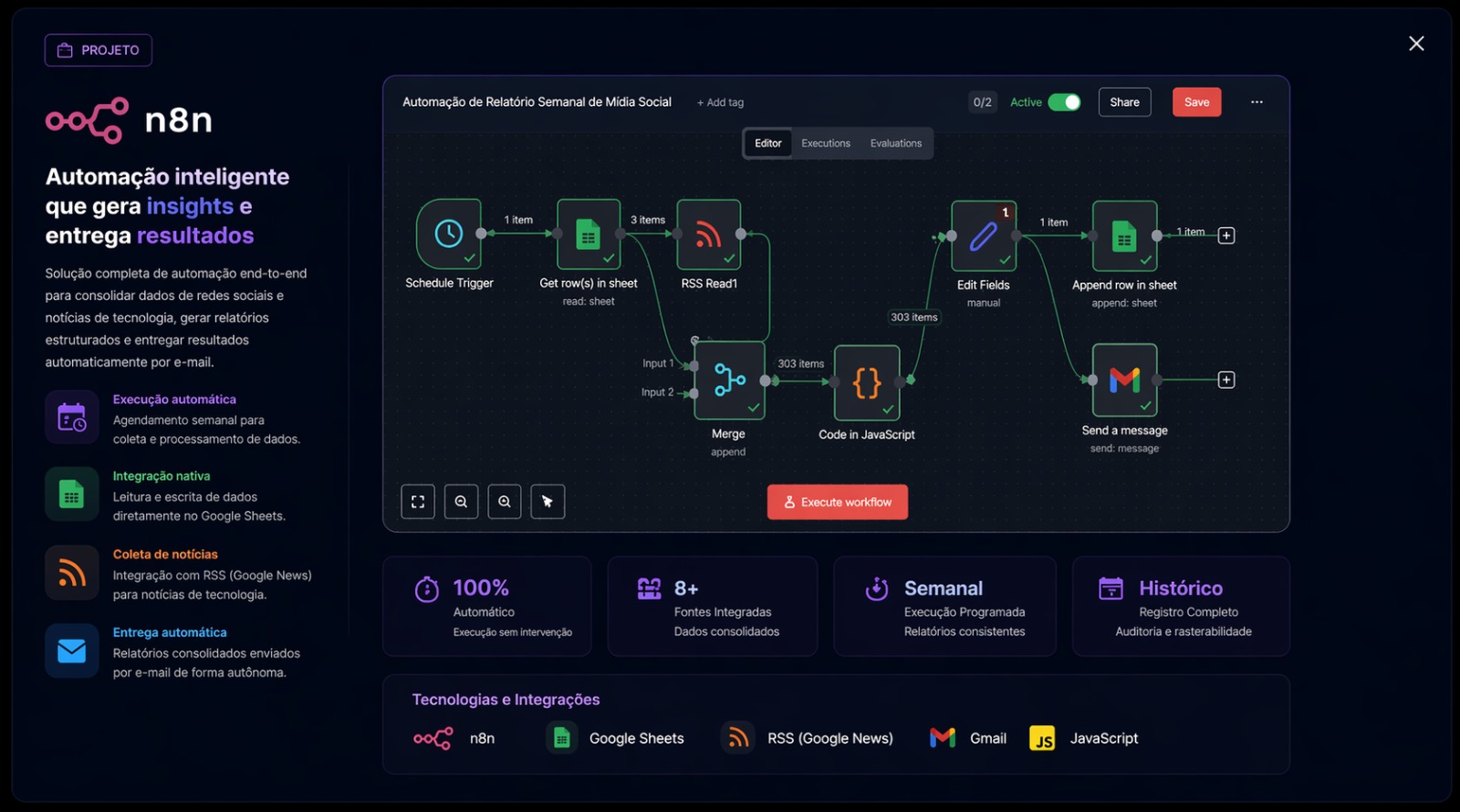Click the Edit Fields pencil node
Viewport: 1460px width, 812px height.
984,236
